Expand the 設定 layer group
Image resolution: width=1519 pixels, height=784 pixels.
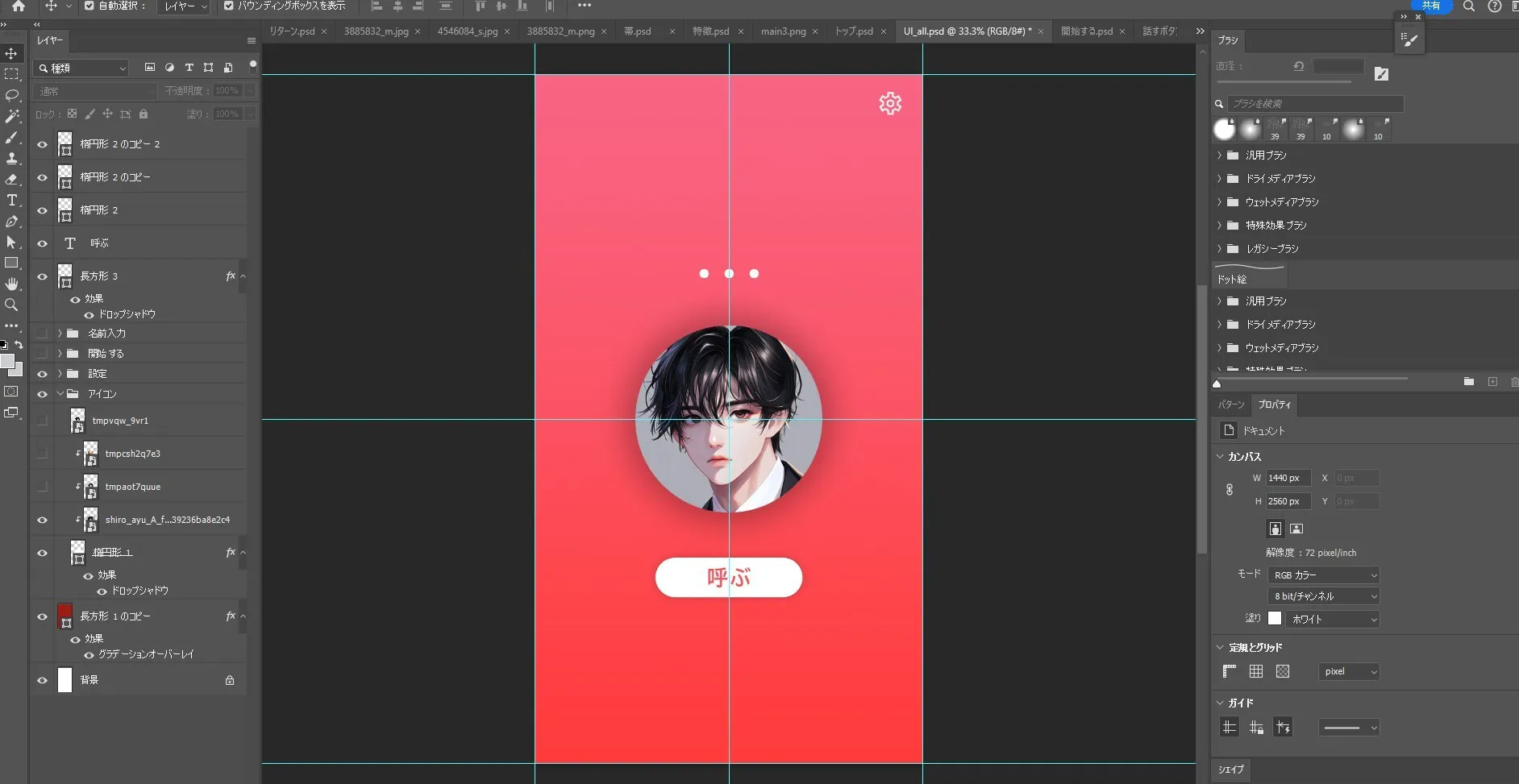[60, 374]
